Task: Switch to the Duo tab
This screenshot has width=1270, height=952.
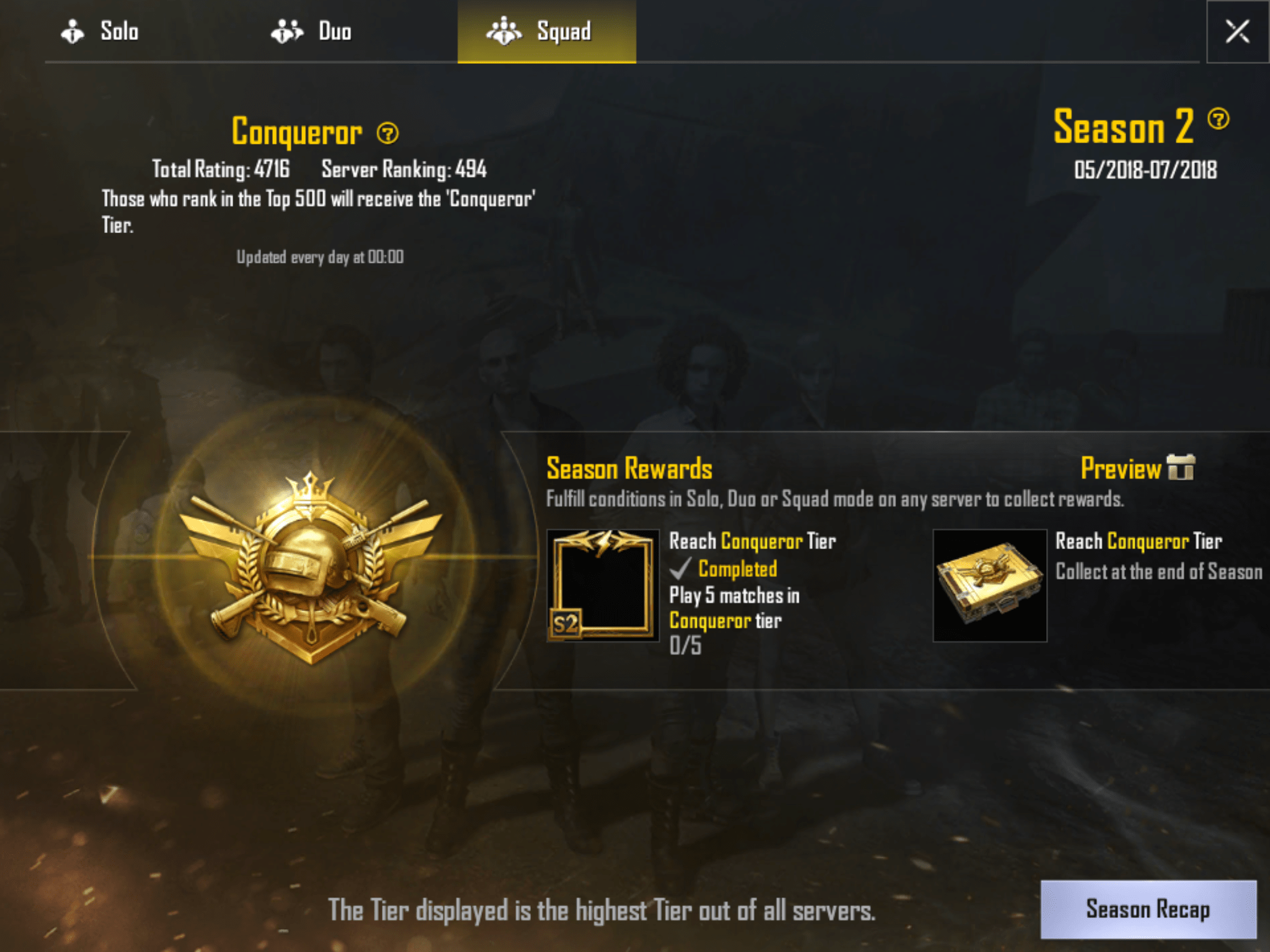Action: coord(311,31)
